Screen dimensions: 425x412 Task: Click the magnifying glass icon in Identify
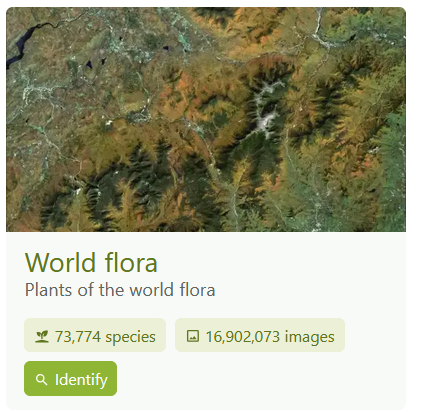pos(41,379)
